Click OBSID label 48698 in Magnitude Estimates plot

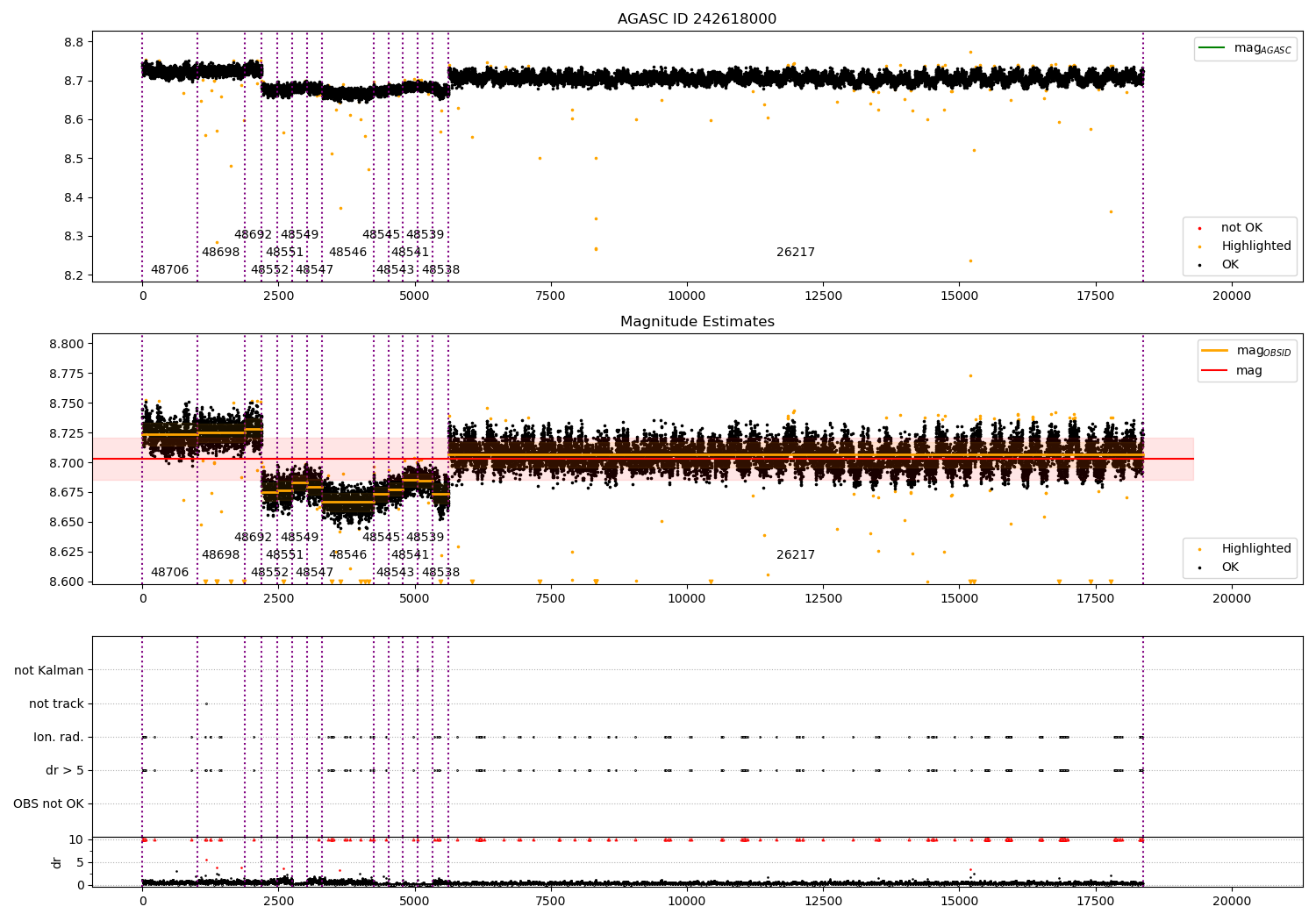click(220, 555)
